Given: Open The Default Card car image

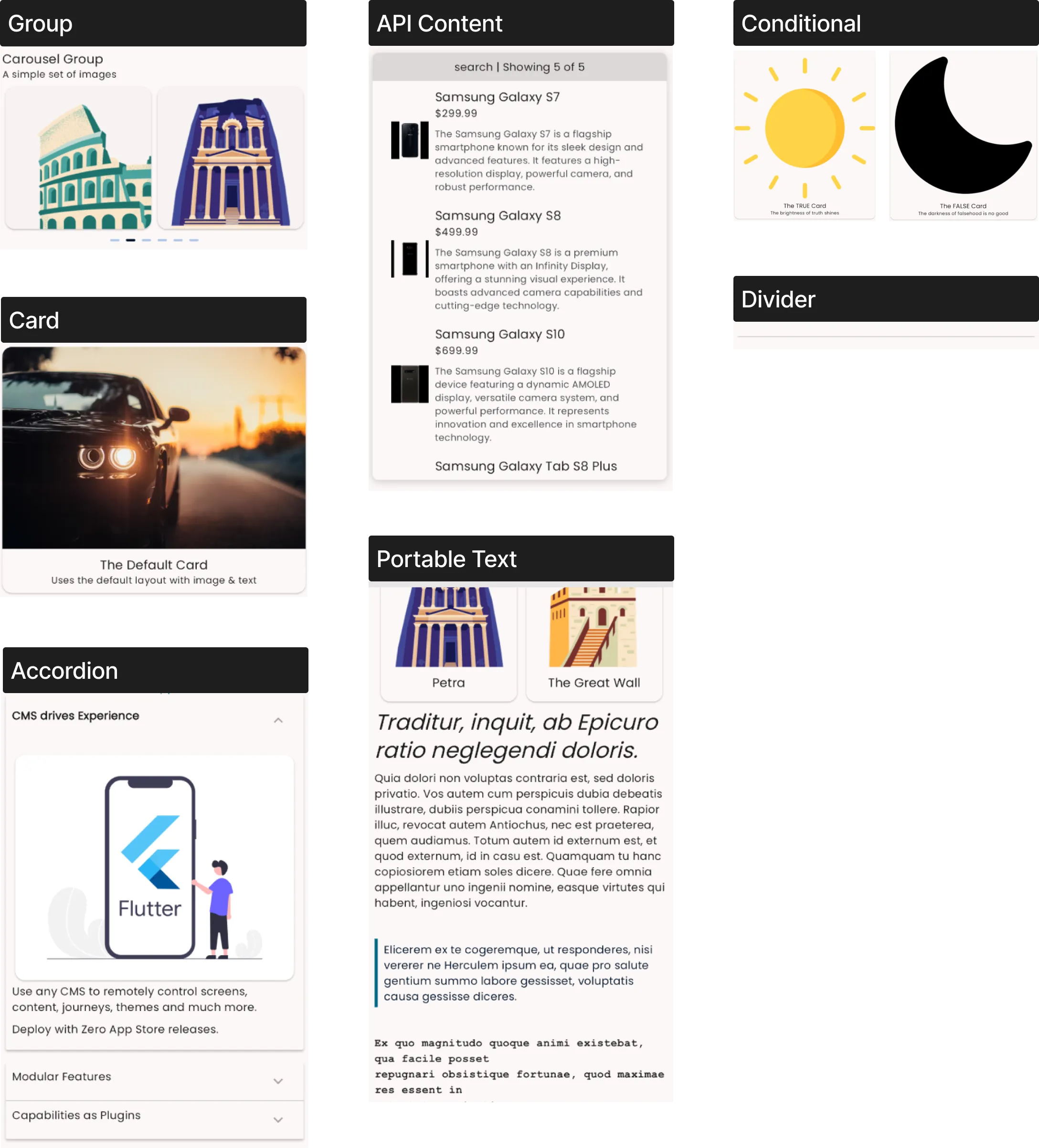Looking at the screenshot, I should pos(154,448).
